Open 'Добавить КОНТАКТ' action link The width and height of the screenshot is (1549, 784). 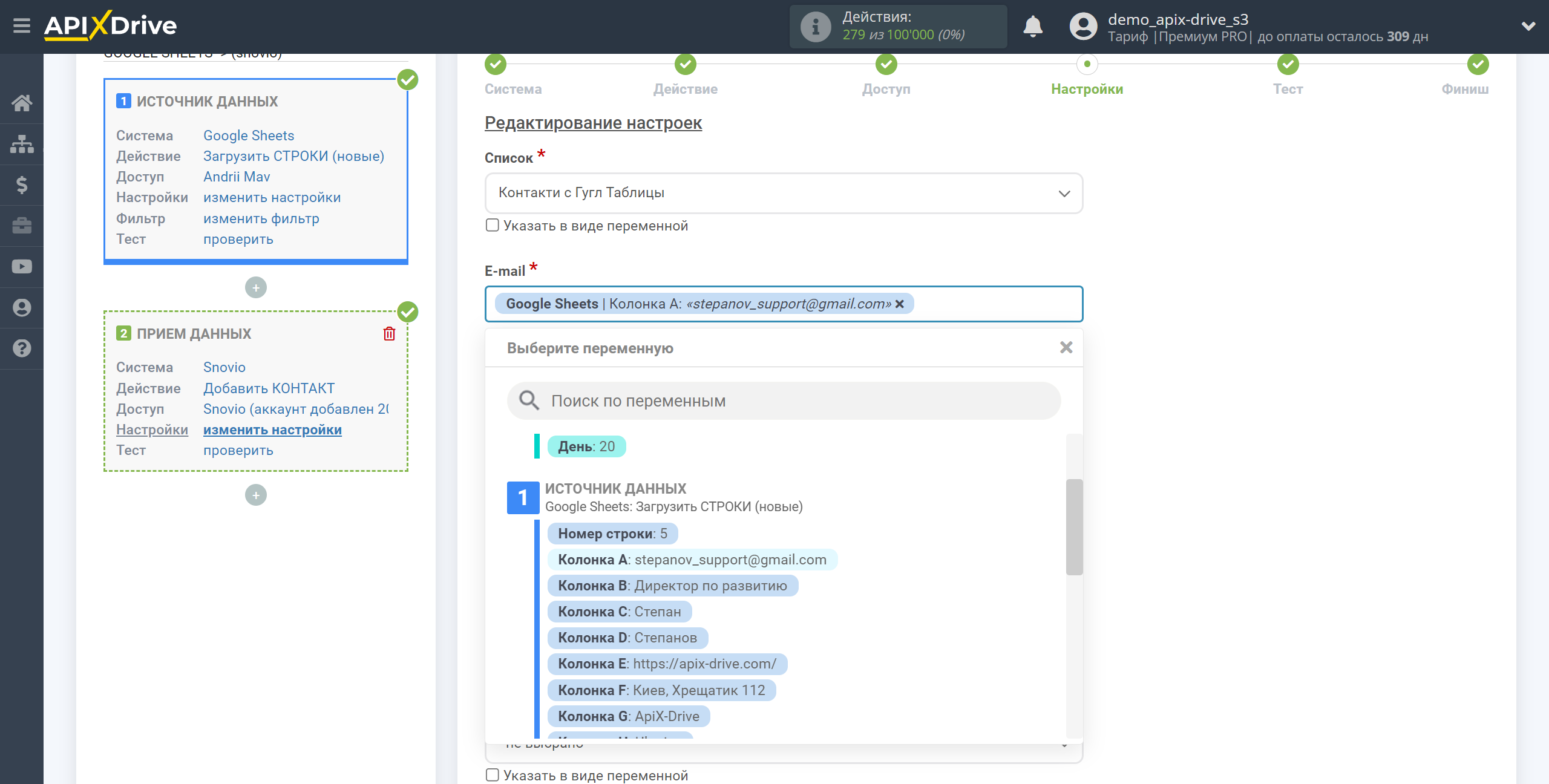[x=269, y=388]
